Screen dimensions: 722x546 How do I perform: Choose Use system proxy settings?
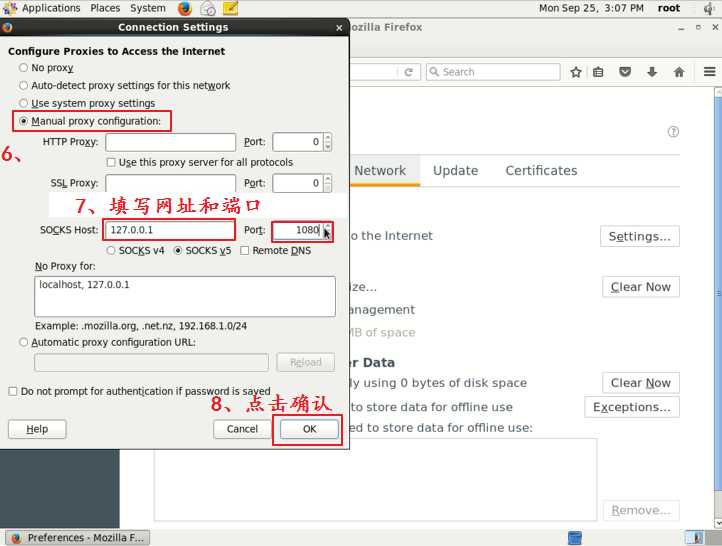pos(23,103)
